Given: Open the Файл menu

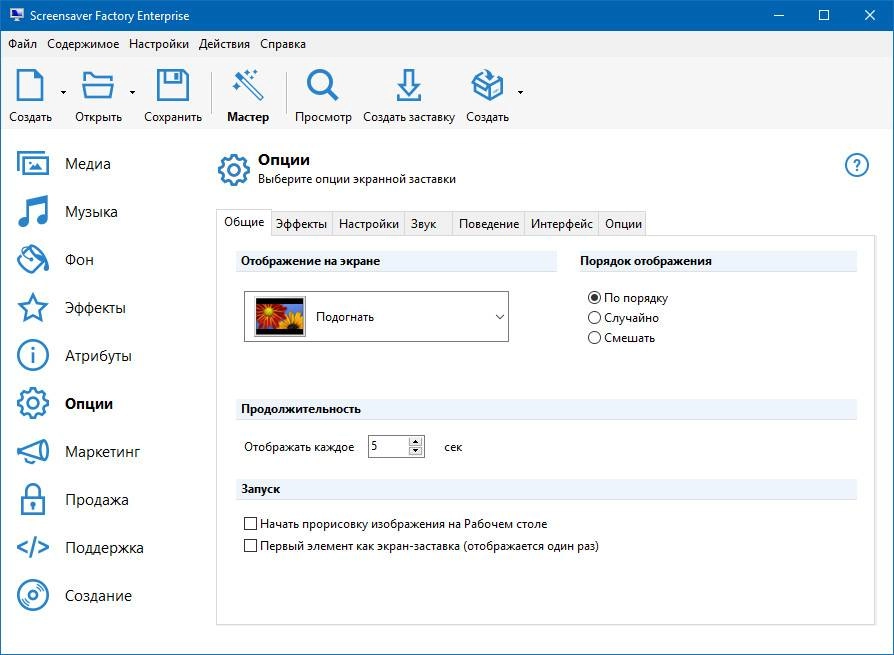Looking at the screenshot, I should (x=22, y=44).
